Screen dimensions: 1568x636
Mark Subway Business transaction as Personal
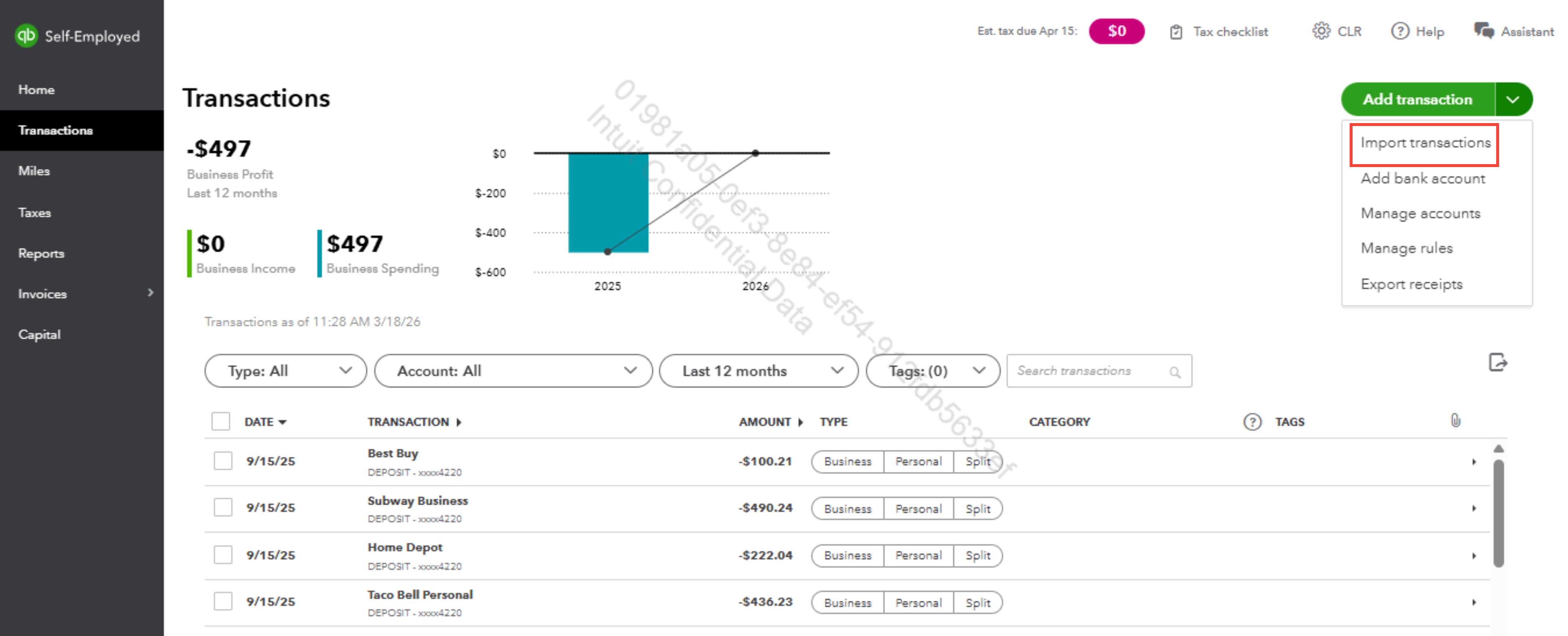[x=918, y=509]
